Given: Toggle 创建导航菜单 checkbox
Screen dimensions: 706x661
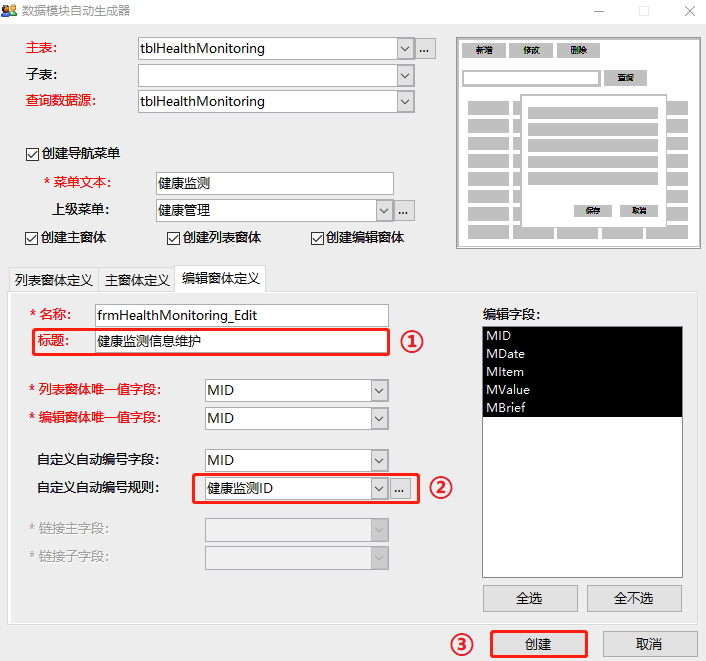Looking at the screenshot, I should [32, 154].
